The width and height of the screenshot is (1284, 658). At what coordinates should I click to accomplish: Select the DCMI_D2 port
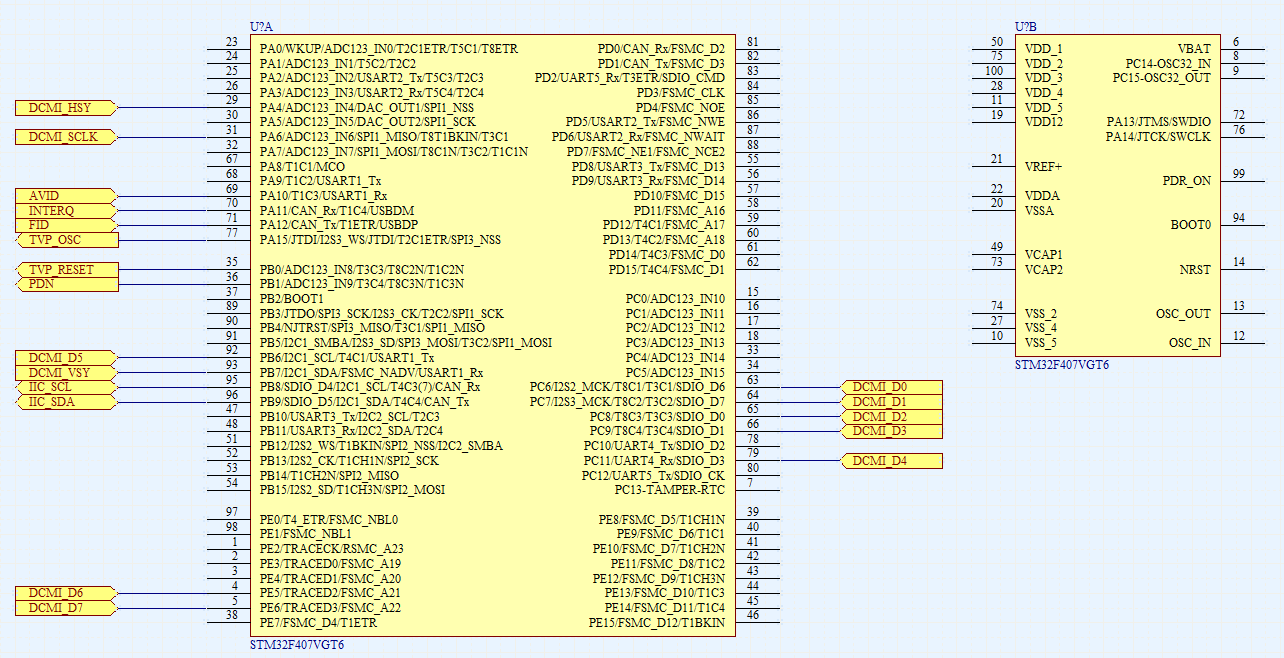click(x=892, y=416)
